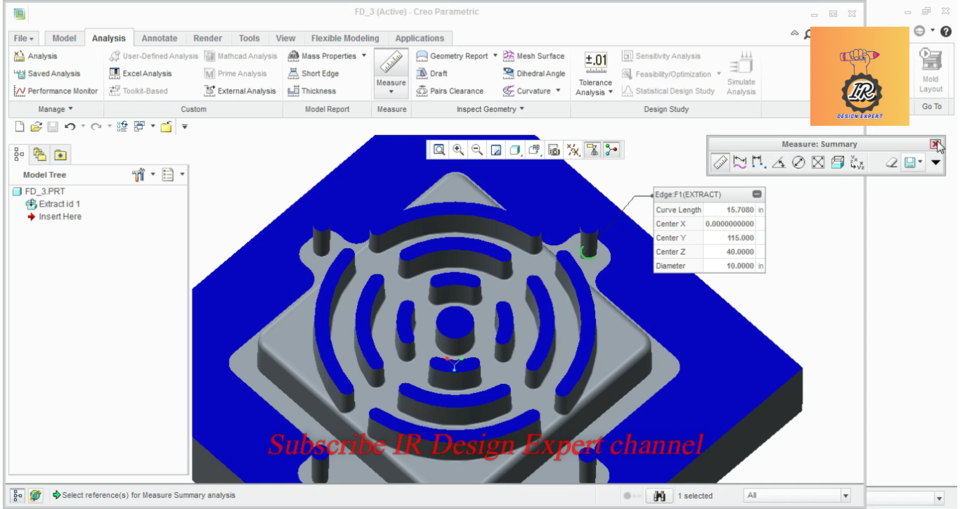Image resolution: width=960 pixels, height=509 pixels.
Task: Click the Zoom Out magnifier icon
Action: point(477,149)
